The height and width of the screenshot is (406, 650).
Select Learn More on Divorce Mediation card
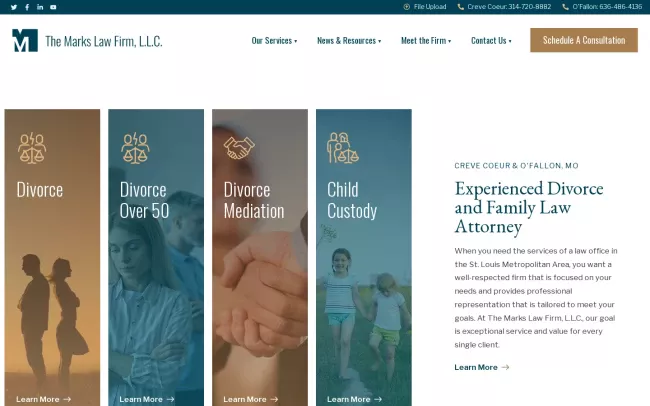[251, 399]
